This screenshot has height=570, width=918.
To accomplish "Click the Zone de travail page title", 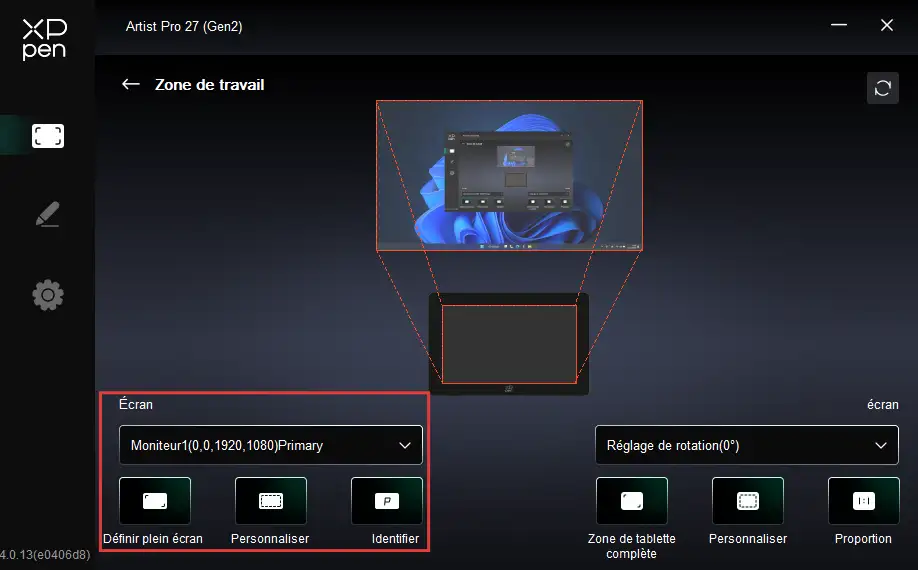I will (209, 85).
